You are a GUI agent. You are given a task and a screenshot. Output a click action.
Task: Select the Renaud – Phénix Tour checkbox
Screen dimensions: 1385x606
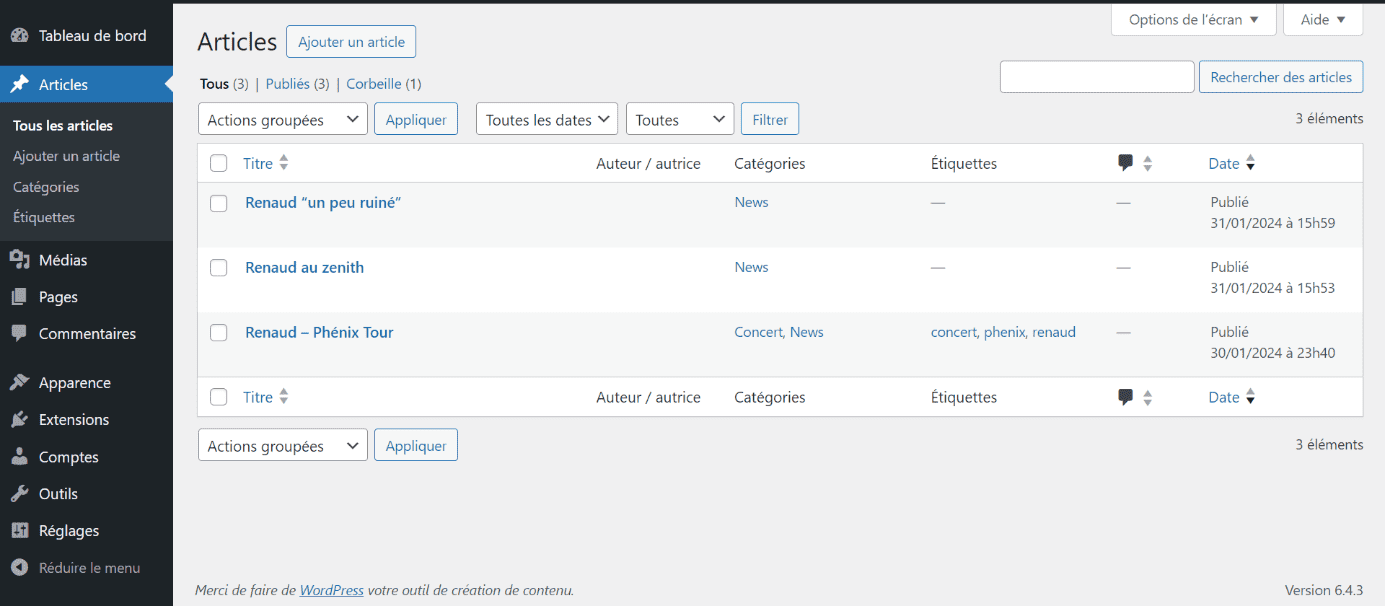(x=219, y=333)
